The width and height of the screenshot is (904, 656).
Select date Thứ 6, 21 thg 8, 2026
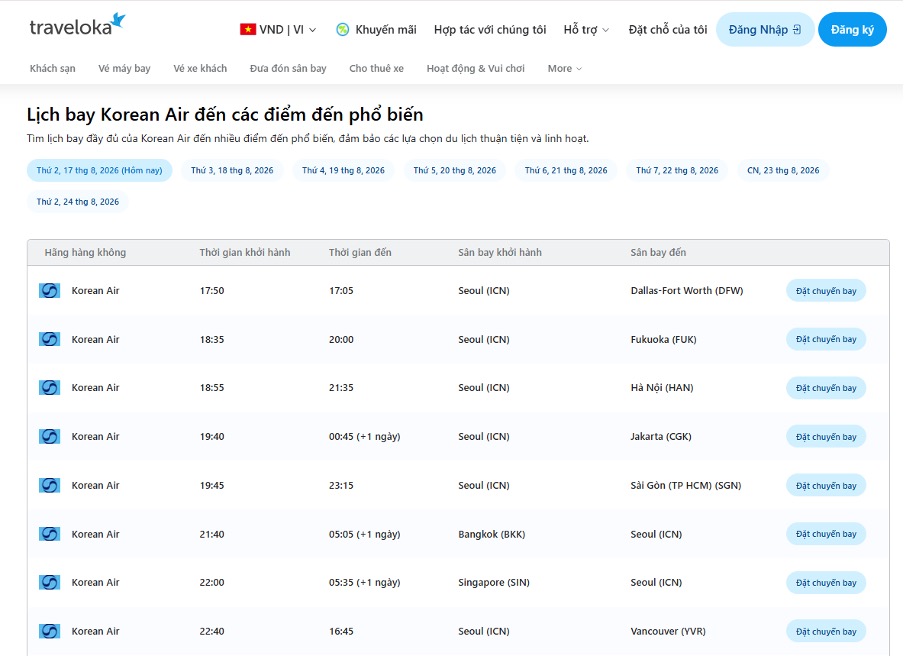566,171
